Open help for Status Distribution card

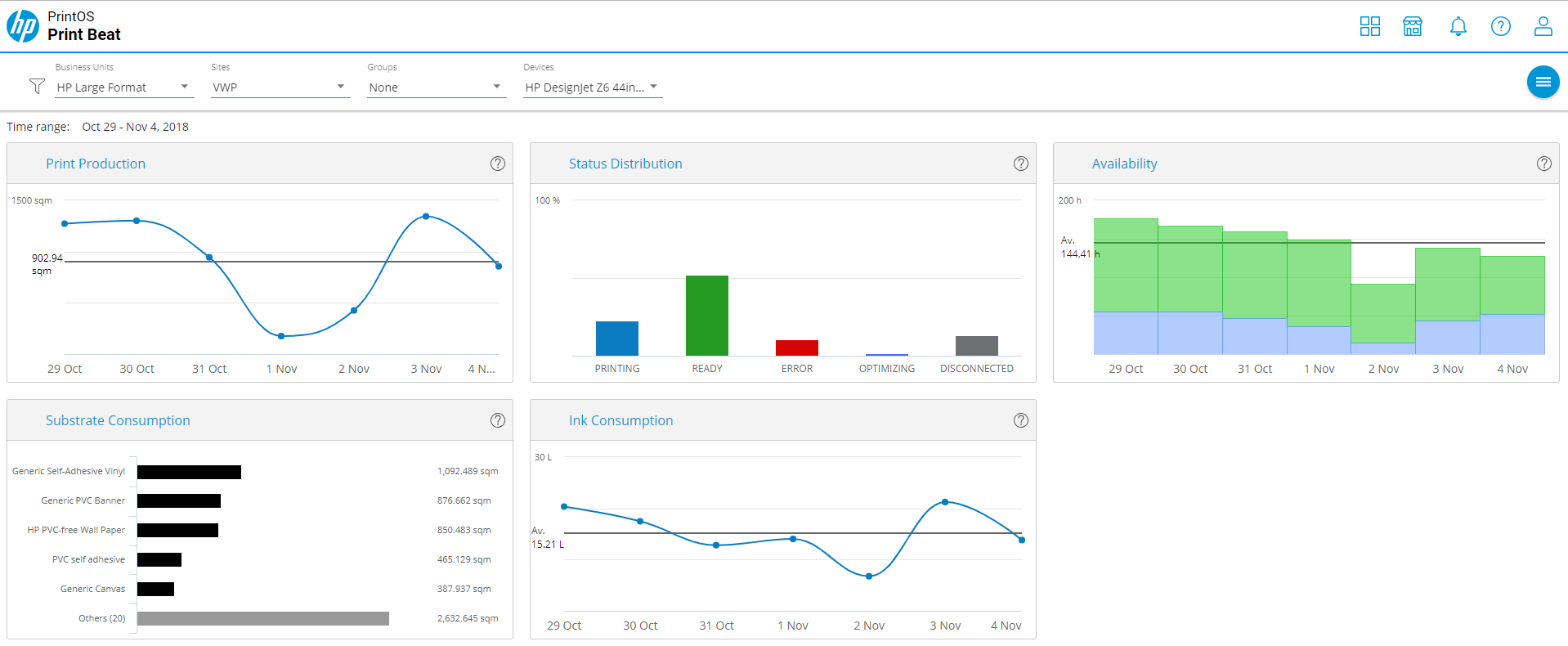(x=1021, y=164)
